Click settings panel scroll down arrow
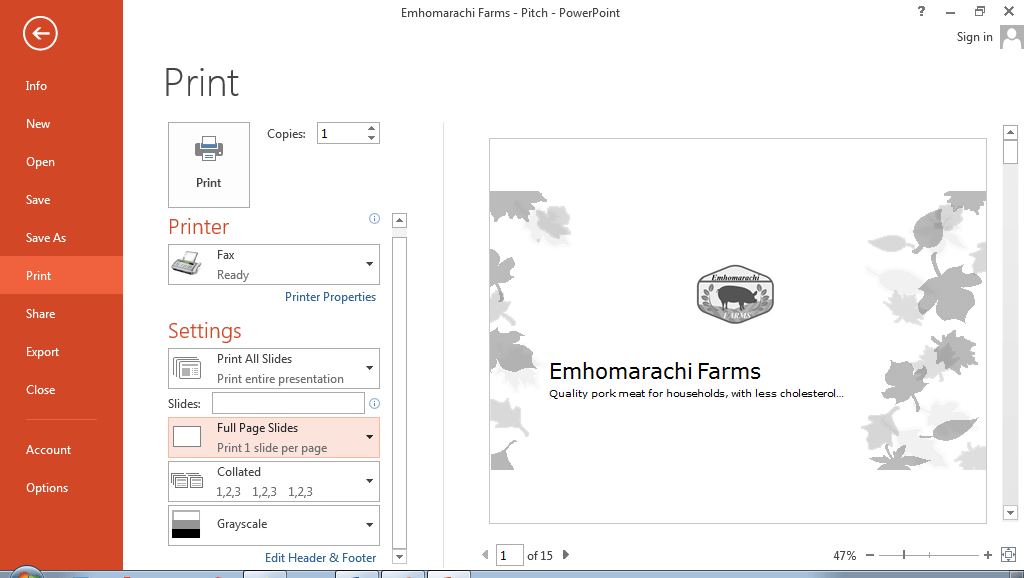The height and width of the screenshot is (578, 1024). coord(399,557)
